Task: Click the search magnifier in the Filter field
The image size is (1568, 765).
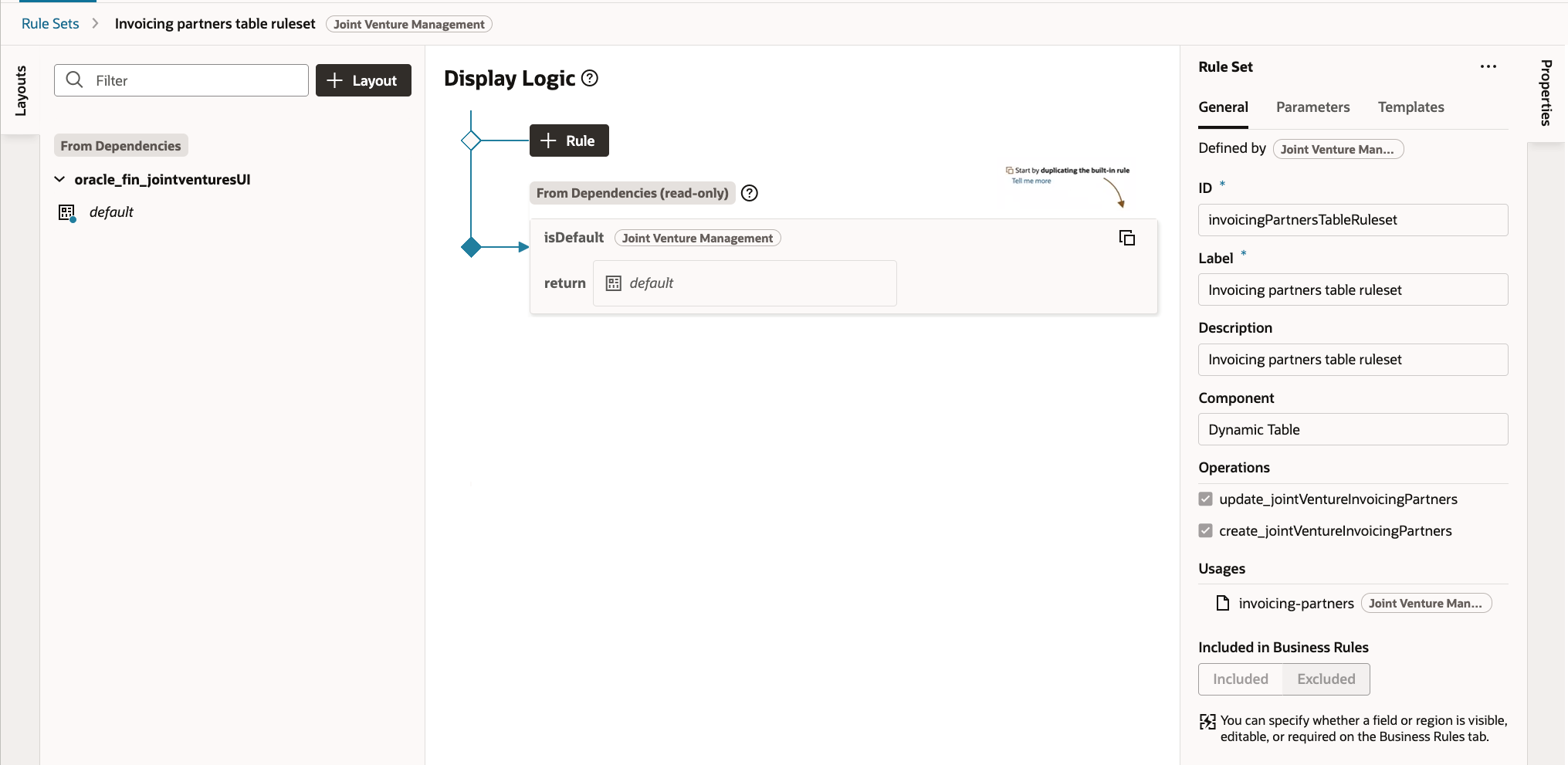Action: pos(74,80)
